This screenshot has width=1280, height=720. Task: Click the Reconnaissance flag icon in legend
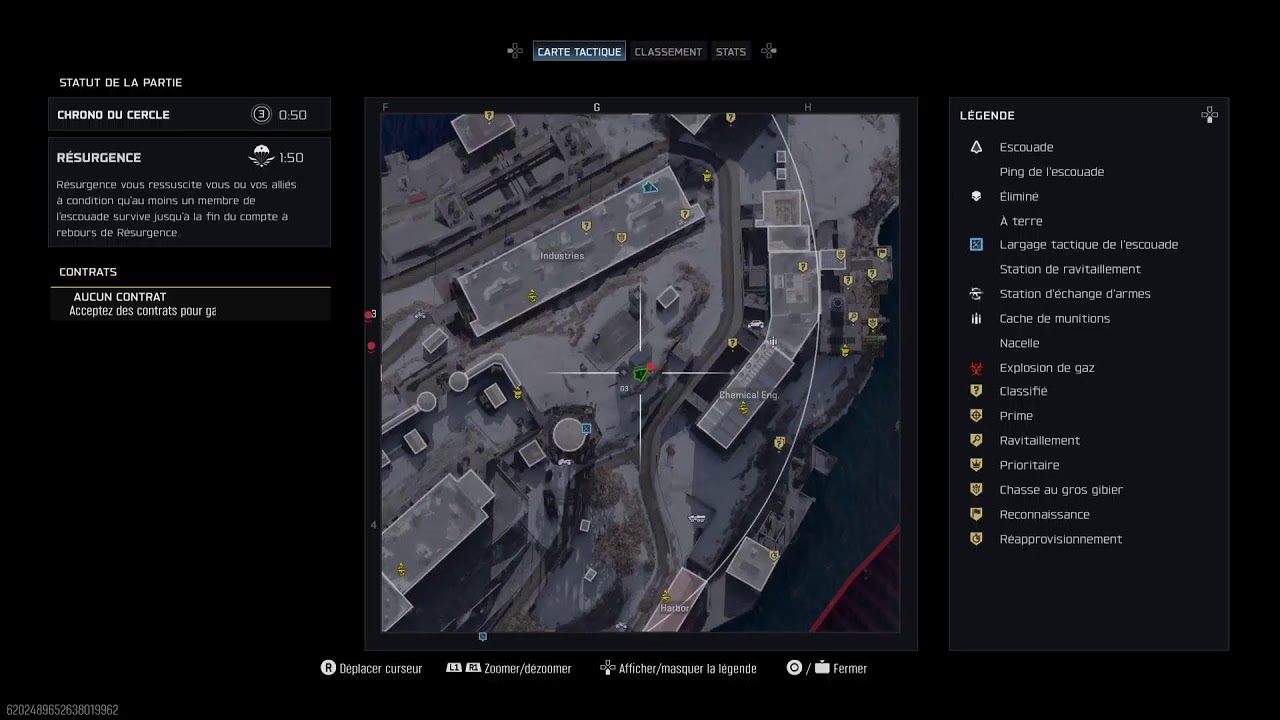point(976,515)
